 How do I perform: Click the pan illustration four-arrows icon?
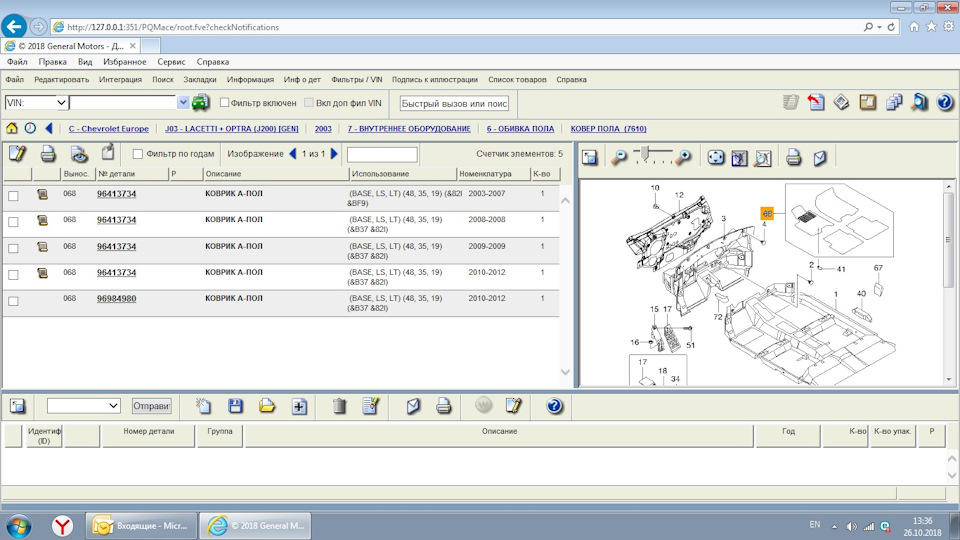715,158
